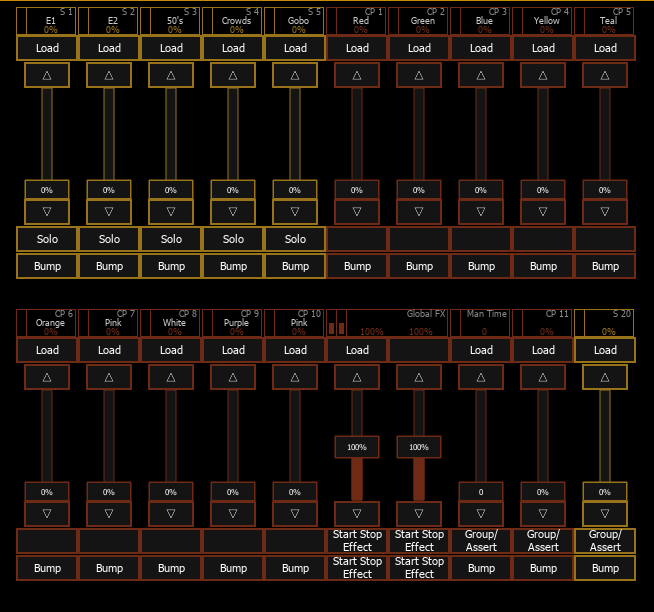
Task: Bump the CP 11 fader
Action: click(x=543, y=568)
